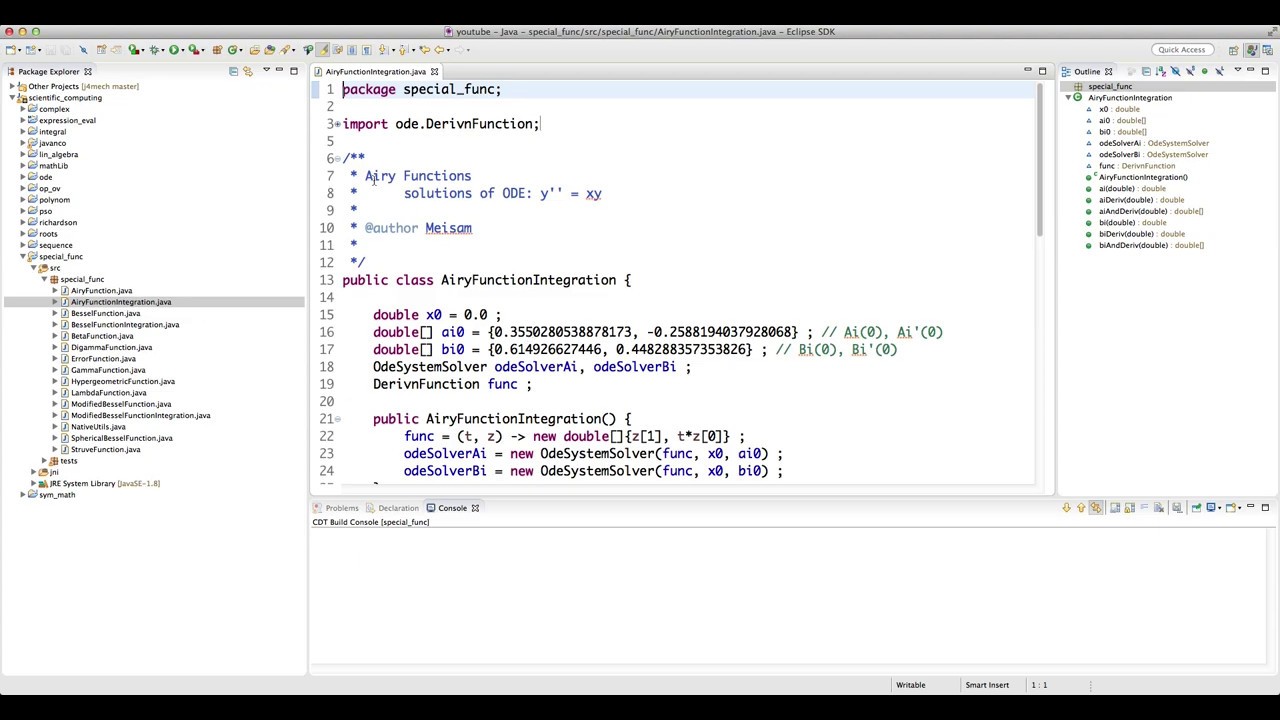Click the editor vertical scrollbar
The height and width of the screenshot is (720, 1280).
tap(1039, 160)
